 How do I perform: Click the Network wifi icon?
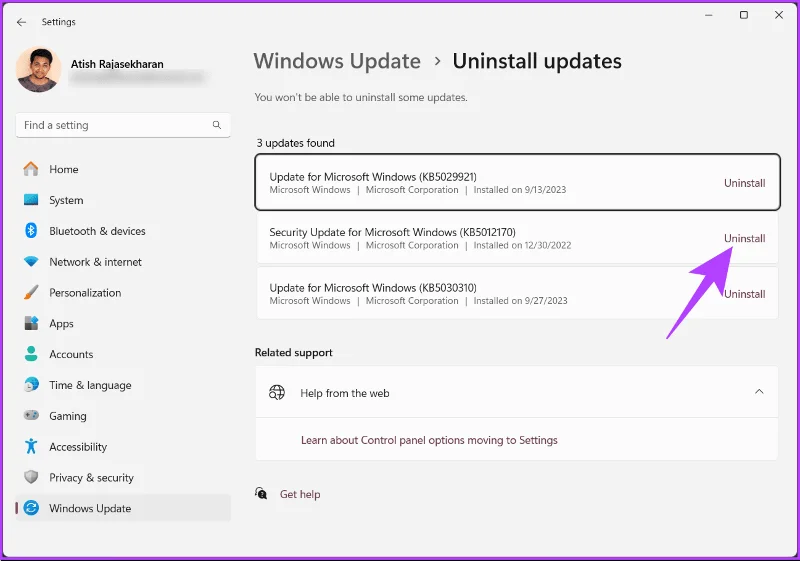(31, 262)
